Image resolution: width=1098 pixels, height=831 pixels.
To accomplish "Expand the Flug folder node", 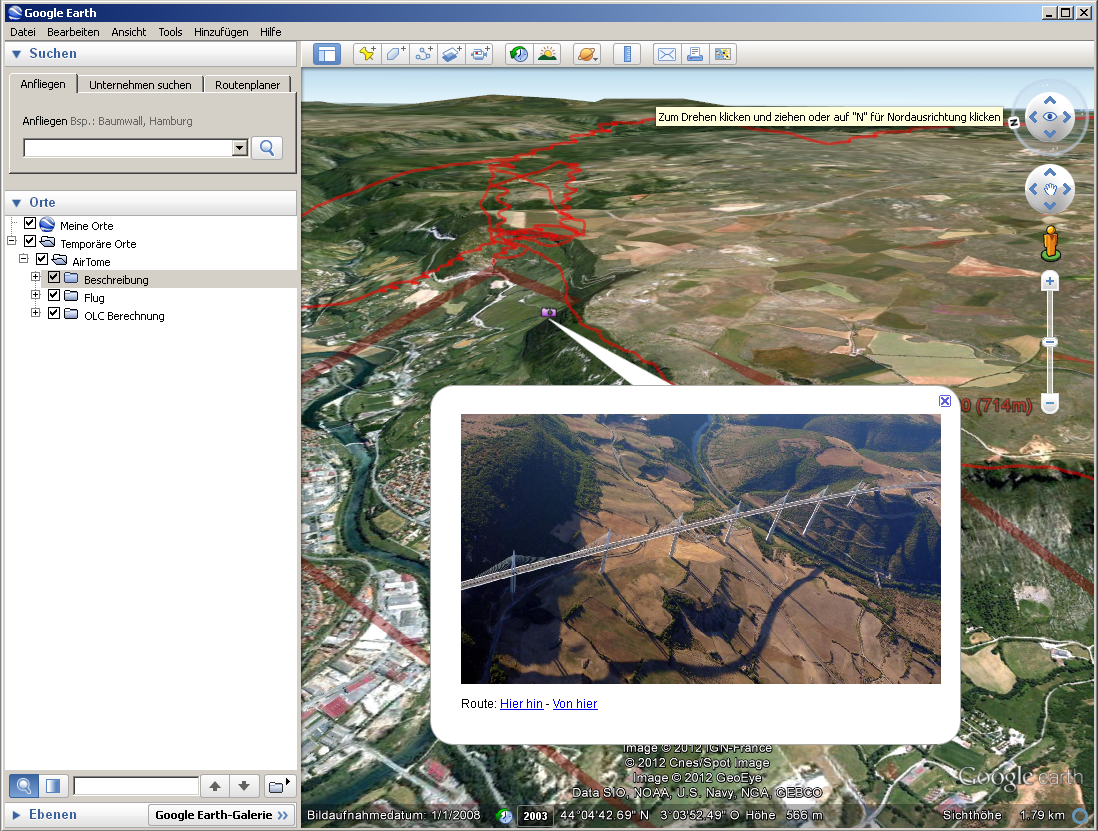I will tap(36, 295).
